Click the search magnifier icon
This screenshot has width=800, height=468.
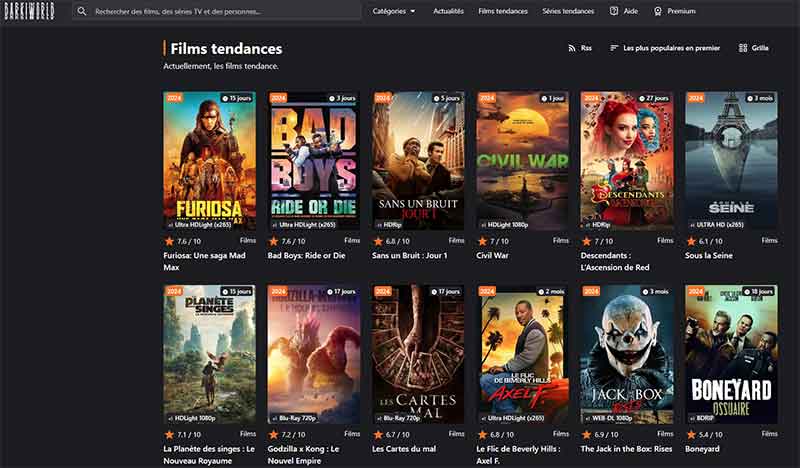pos(82,11)
